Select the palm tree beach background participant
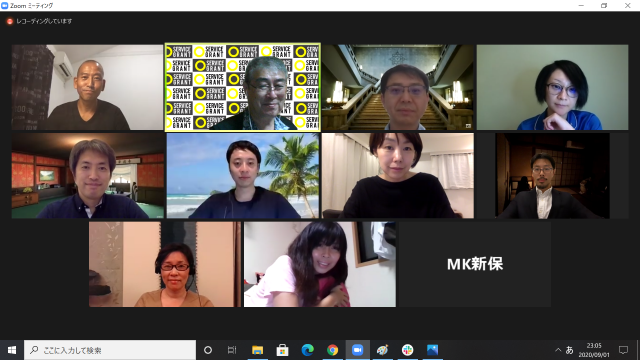This screenshot has height=360, width=640. (x=243, y=176)
